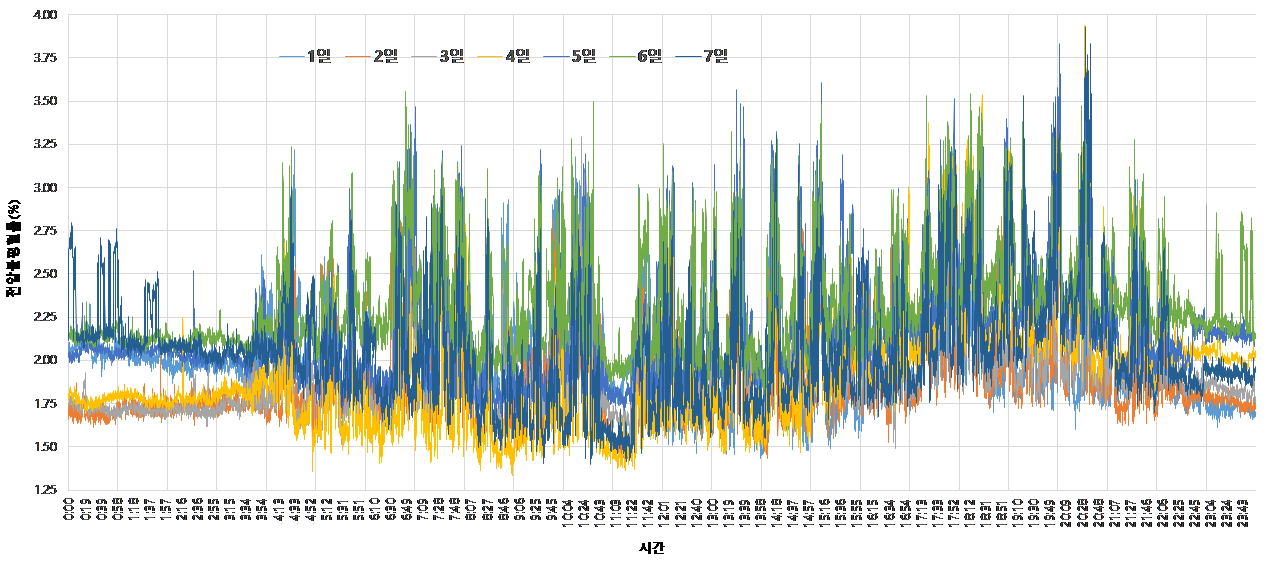1270x573 pixels.
Task: Click the yellow 4일 legend line marker
Action: pyautogui.click(x=490, y=57)
